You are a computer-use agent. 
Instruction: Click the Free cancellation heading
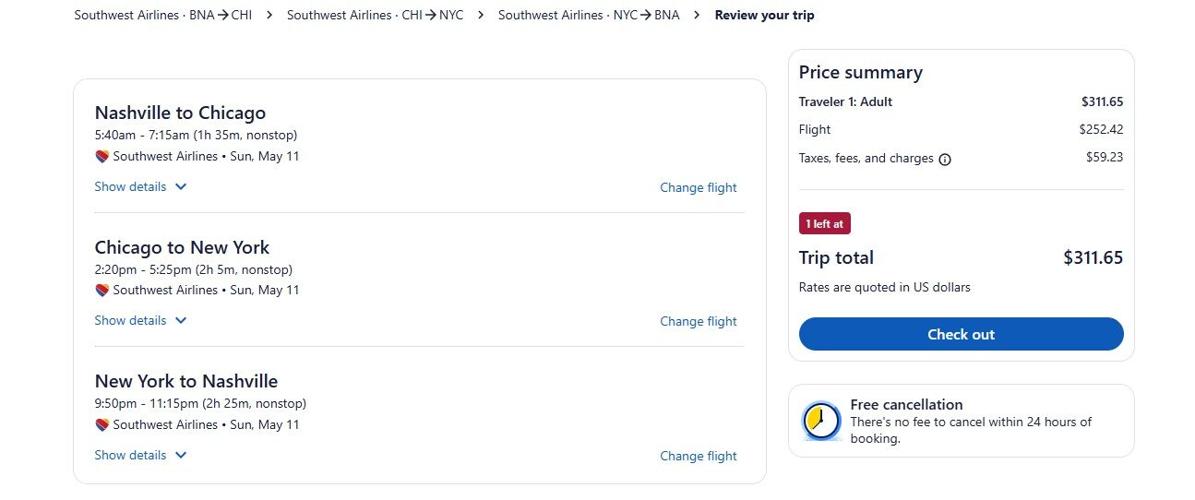[906, 405]
